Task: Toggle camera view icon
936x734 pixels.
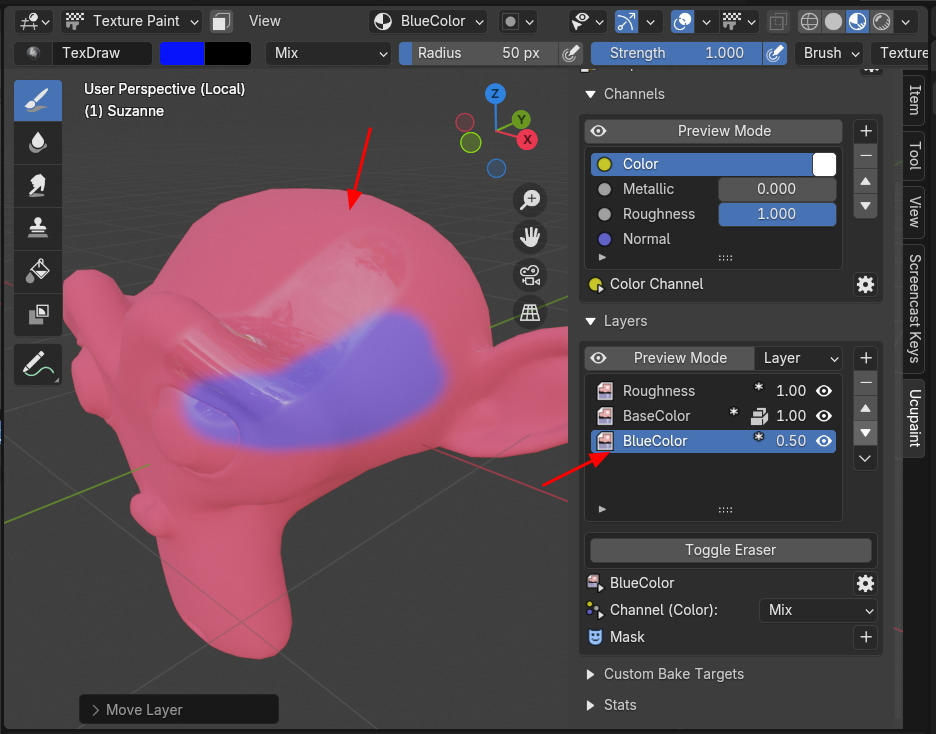Action: (x=529, y=275)
